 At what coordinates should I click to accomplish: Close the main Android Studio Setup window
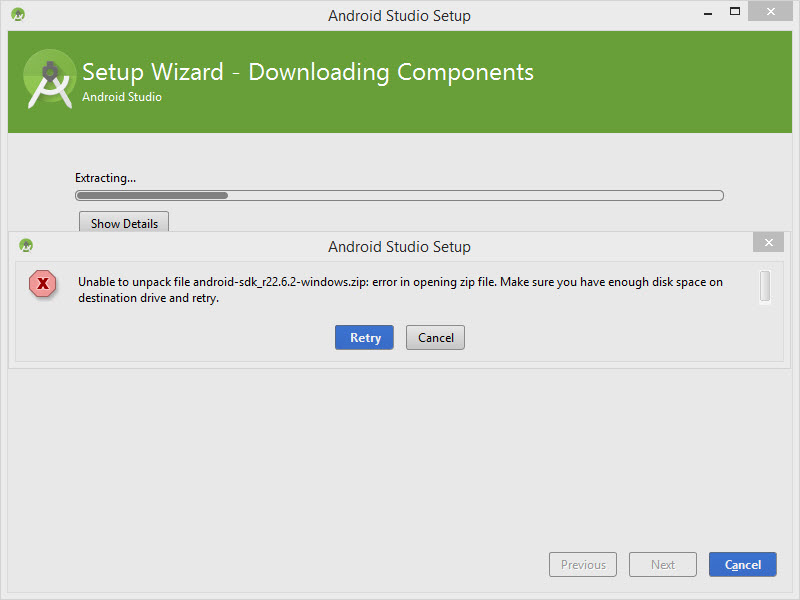click(x=770, y=11)
